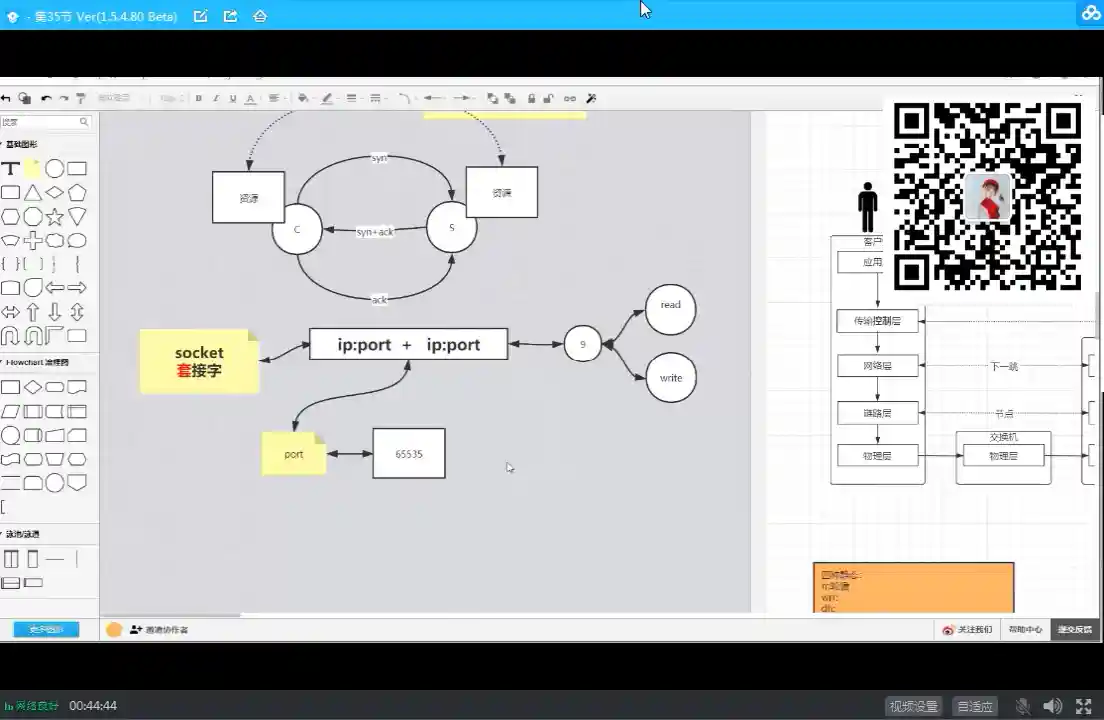Choose the left arrow shape
This screenshot has height=720, width=1104.
click(x=54, y=288)
